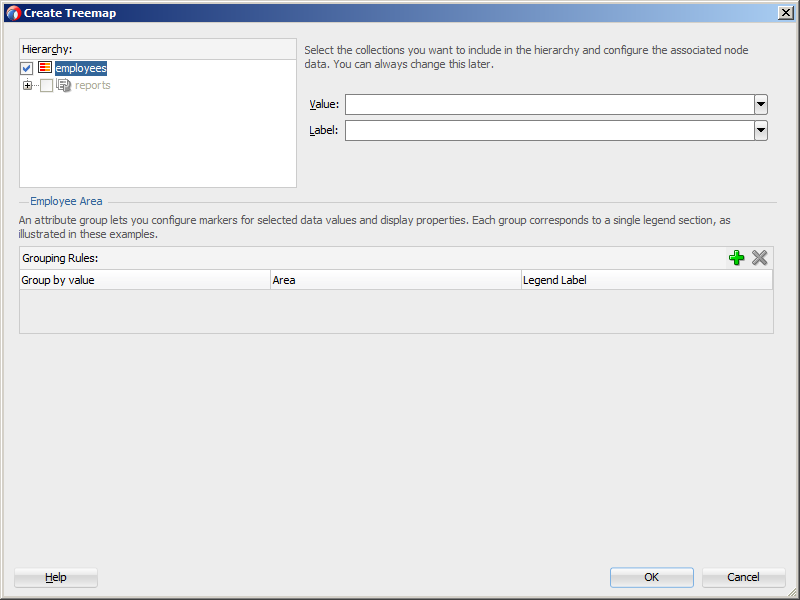Click the Area column header
This screenshot has height=600, width=800.
pos(396,280)
